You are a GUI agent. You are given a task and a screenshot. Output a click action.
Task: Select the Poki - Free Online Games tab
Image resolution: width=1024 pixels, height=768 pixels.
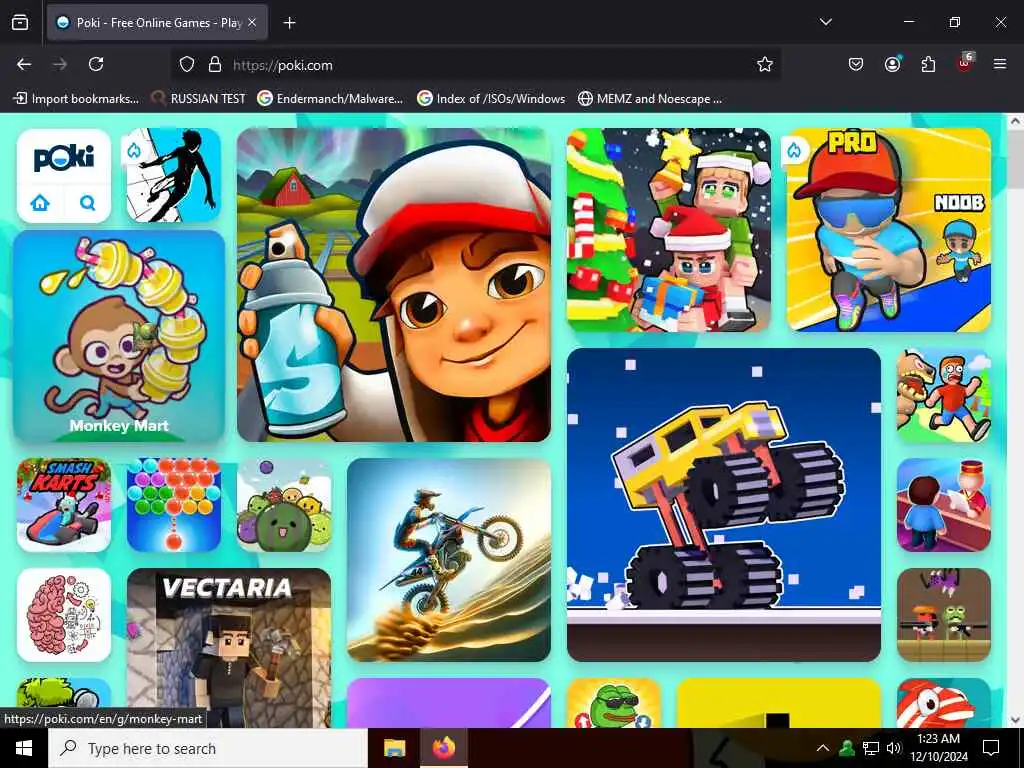coord(157,22)
